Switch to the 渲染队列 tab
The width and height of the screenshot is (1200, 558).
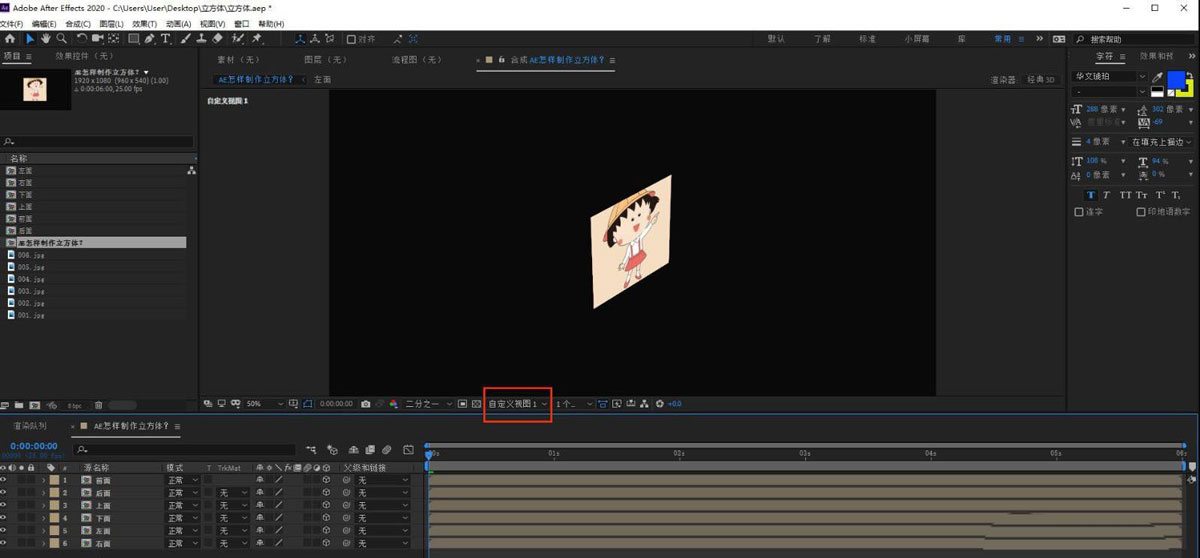30,426
